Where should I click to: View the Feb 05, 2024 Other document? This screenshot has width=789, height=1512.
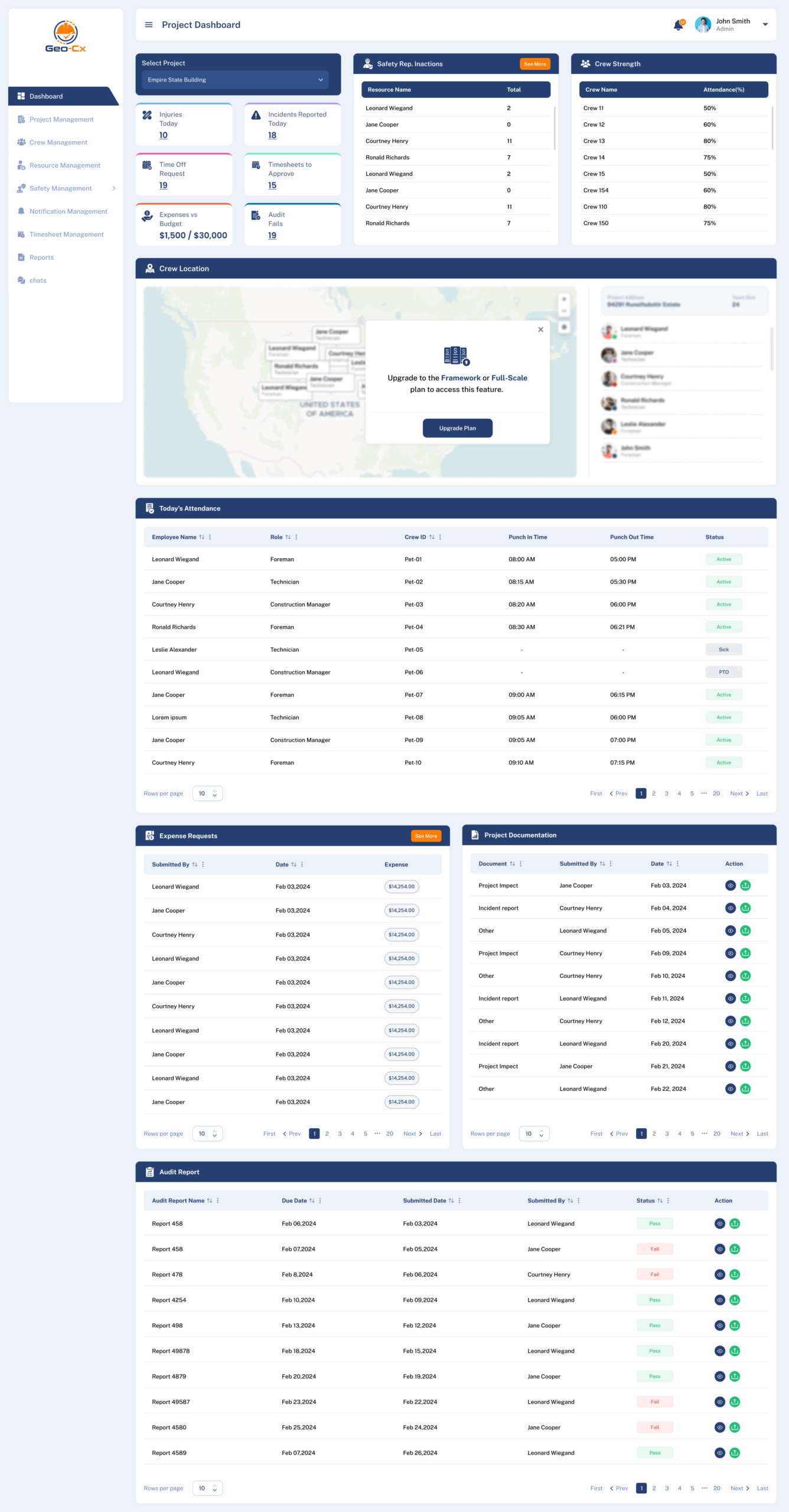[731, 931]
